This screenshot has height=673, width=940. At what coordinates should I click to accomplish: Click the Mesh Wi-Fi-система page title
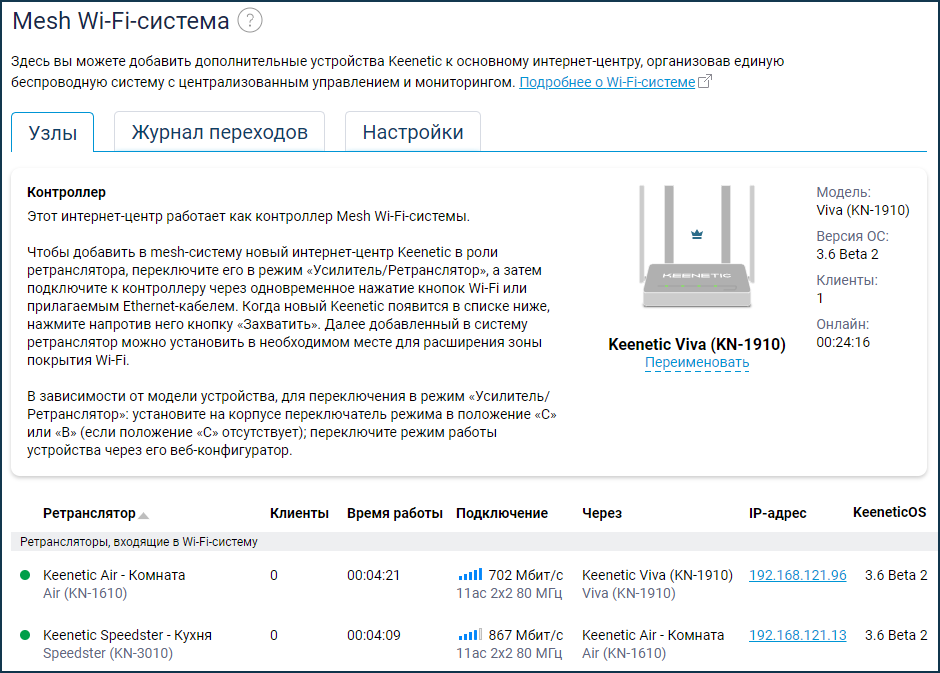[121, 21]
